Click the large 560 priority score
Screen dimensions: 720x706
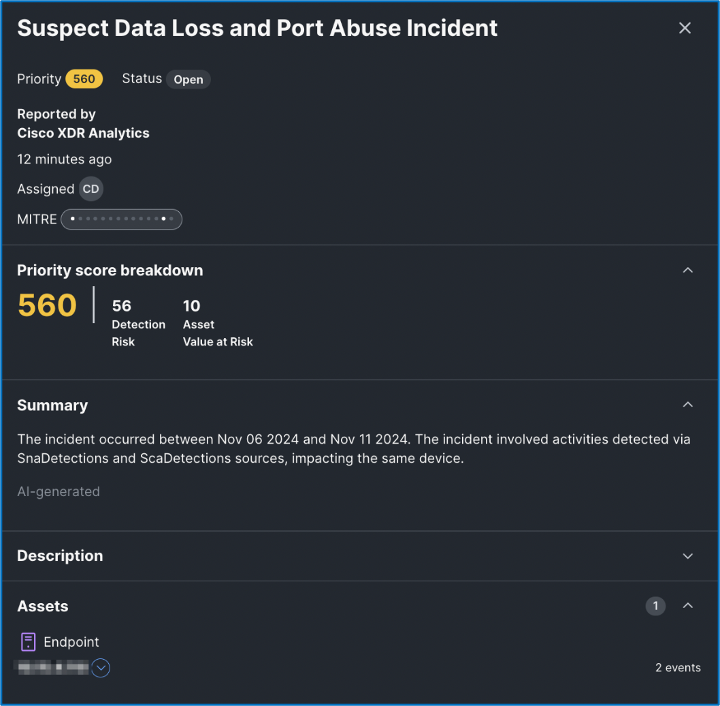point(47,306)
